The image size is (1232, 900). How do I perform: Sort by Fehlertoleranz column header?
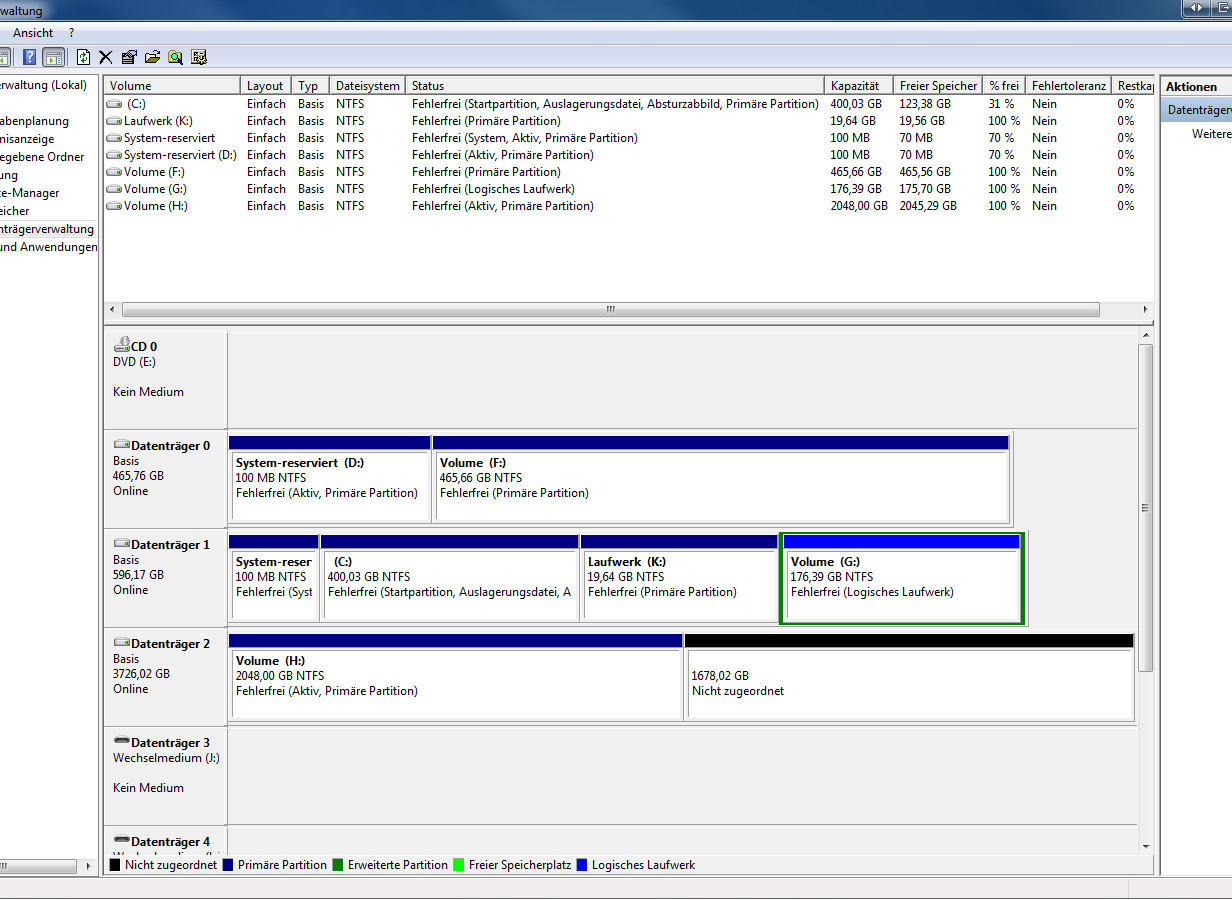point(1069,86)
